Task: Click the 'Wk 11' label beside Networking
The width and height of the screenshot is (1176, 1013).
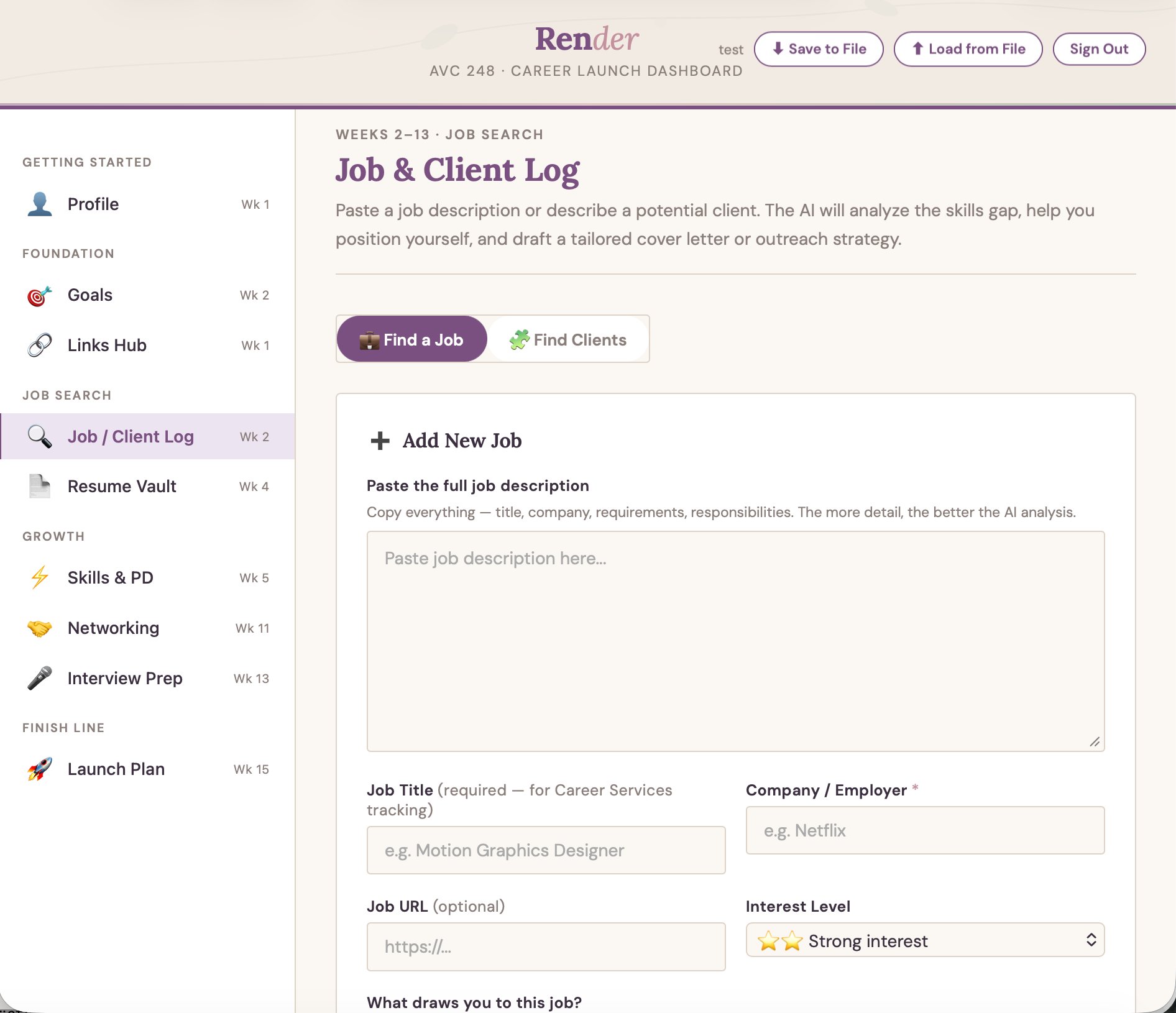Action: 252,628
